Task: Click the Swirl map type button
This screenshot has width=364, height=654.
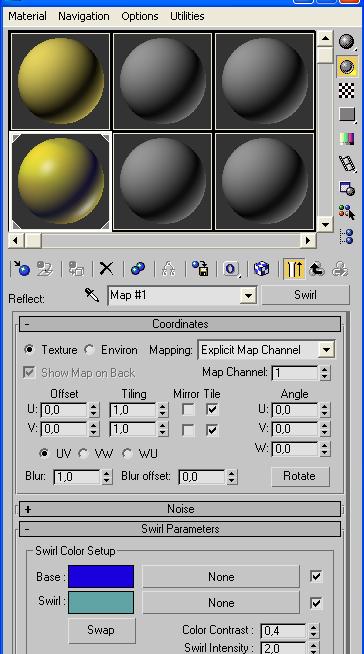Action: tap(306, 295)
